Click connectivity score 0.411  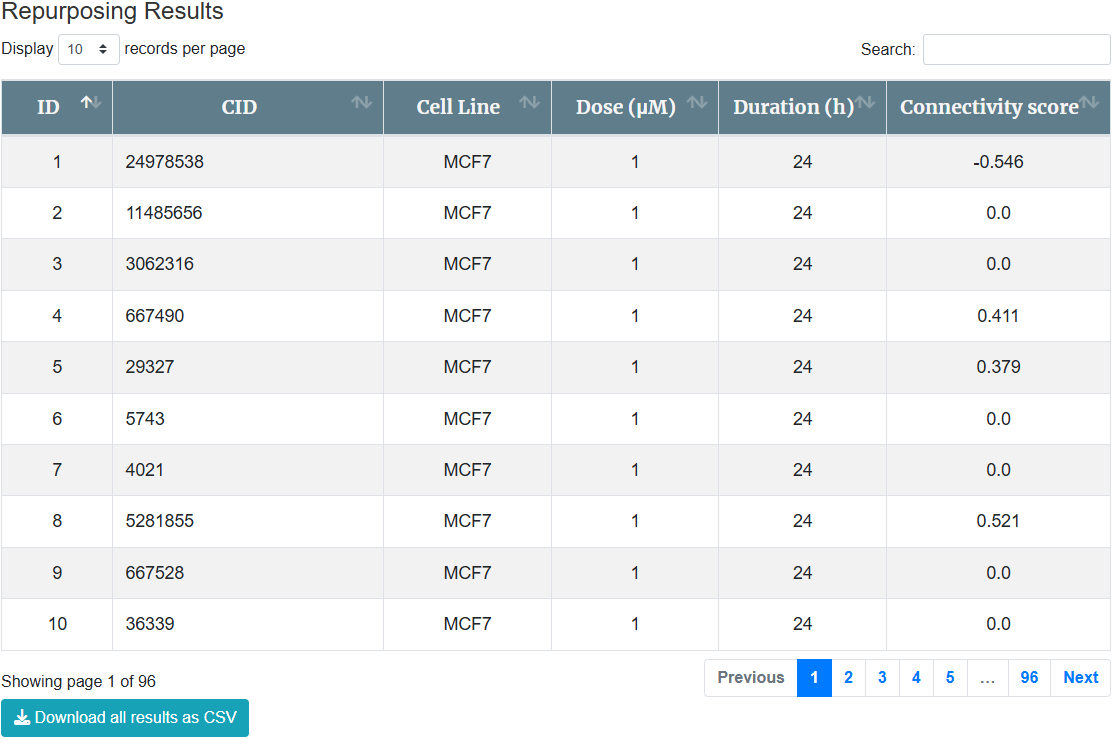click(998, 316)
